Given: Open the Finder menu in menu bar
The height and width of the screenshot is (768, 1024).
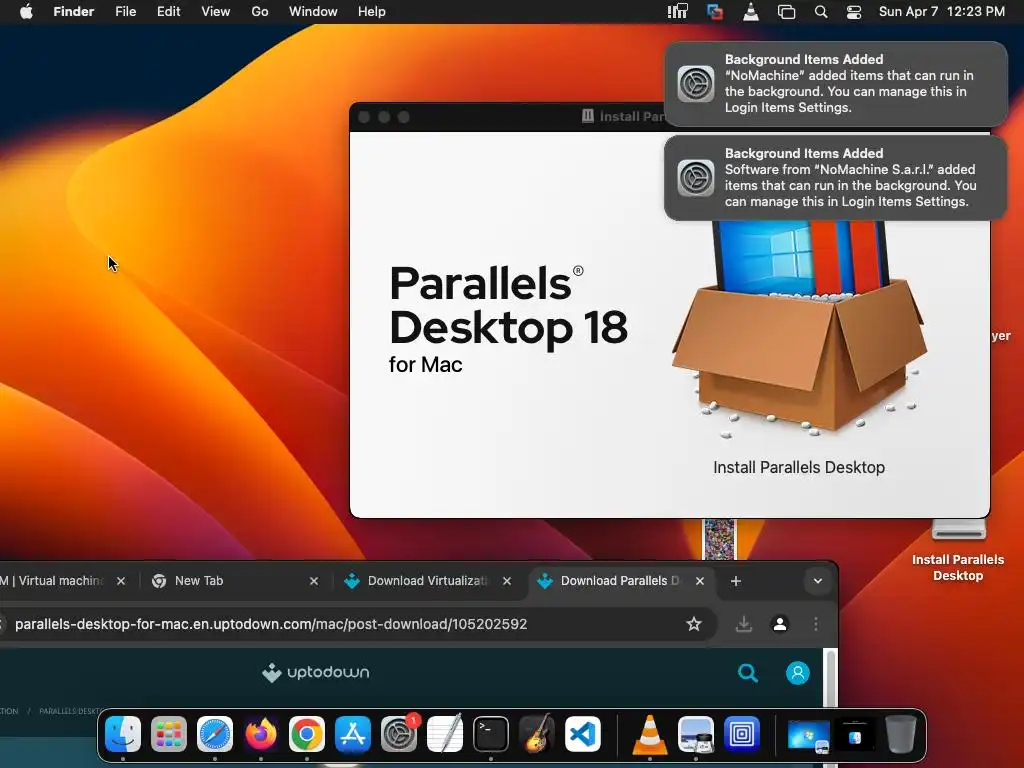Looking at the screenshot, I should [73, 12].
